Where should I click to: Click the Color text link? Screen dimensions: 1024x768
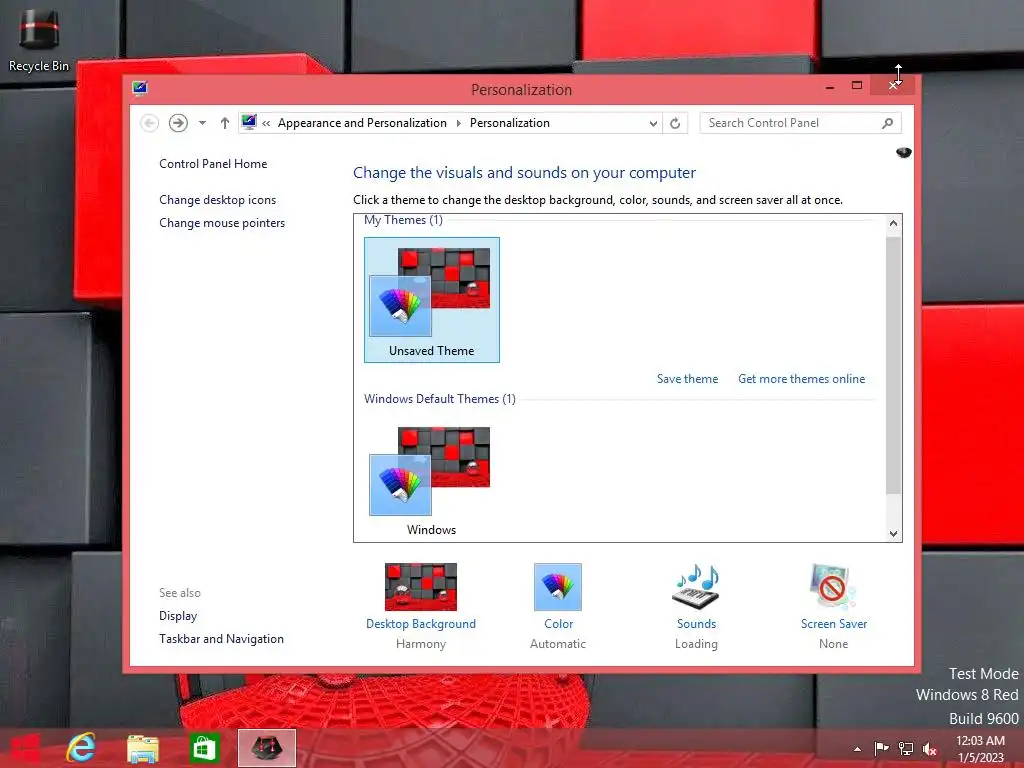point(558,624)
